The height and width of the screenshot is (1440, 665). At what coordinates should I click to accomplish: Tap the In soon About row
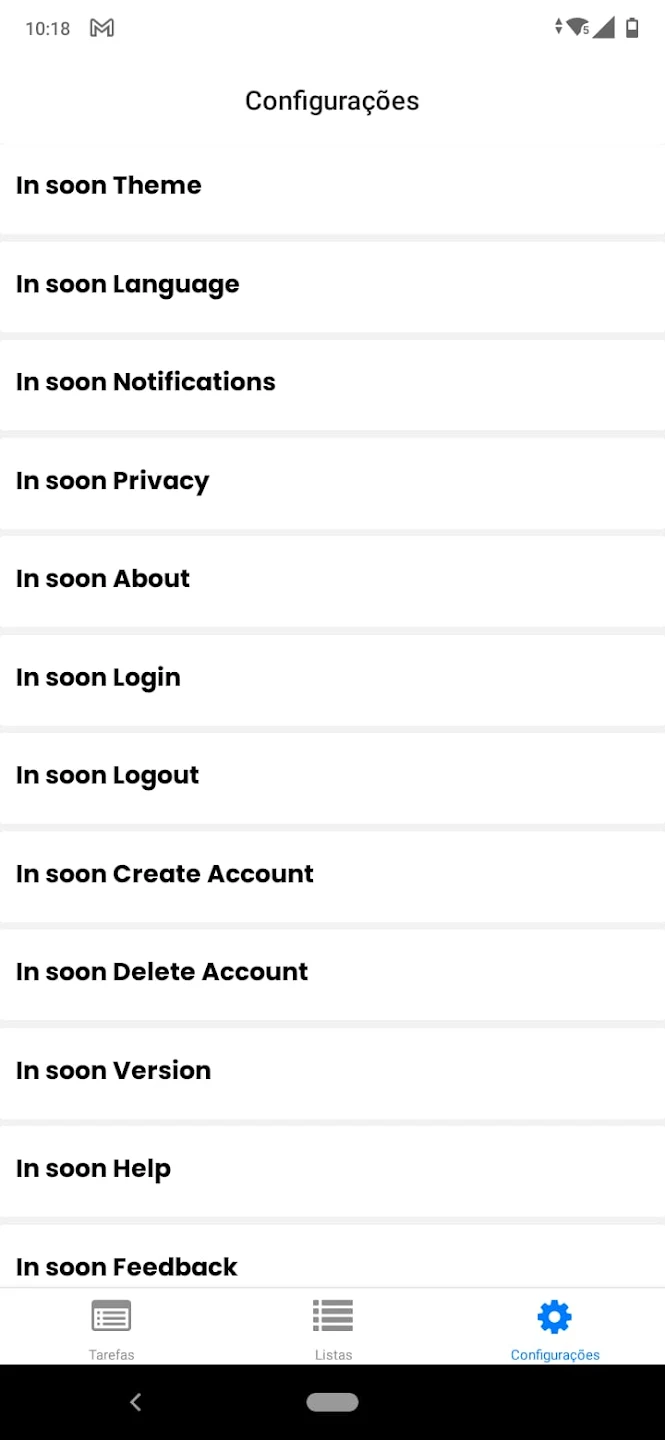click(332, 579)
